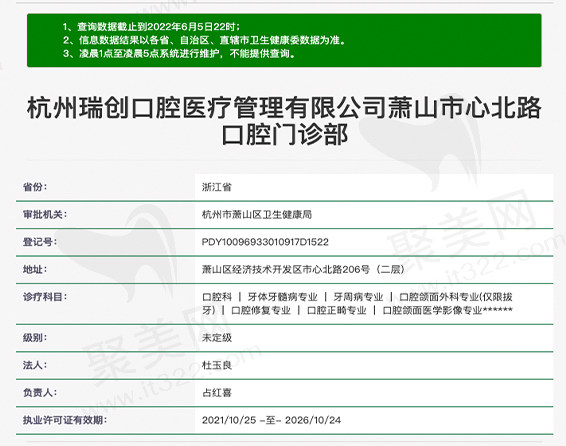Screen dimensions: 566x446
Task: Click 口腔科 in the 诊疗科目 row
Action: pos(217,297)
